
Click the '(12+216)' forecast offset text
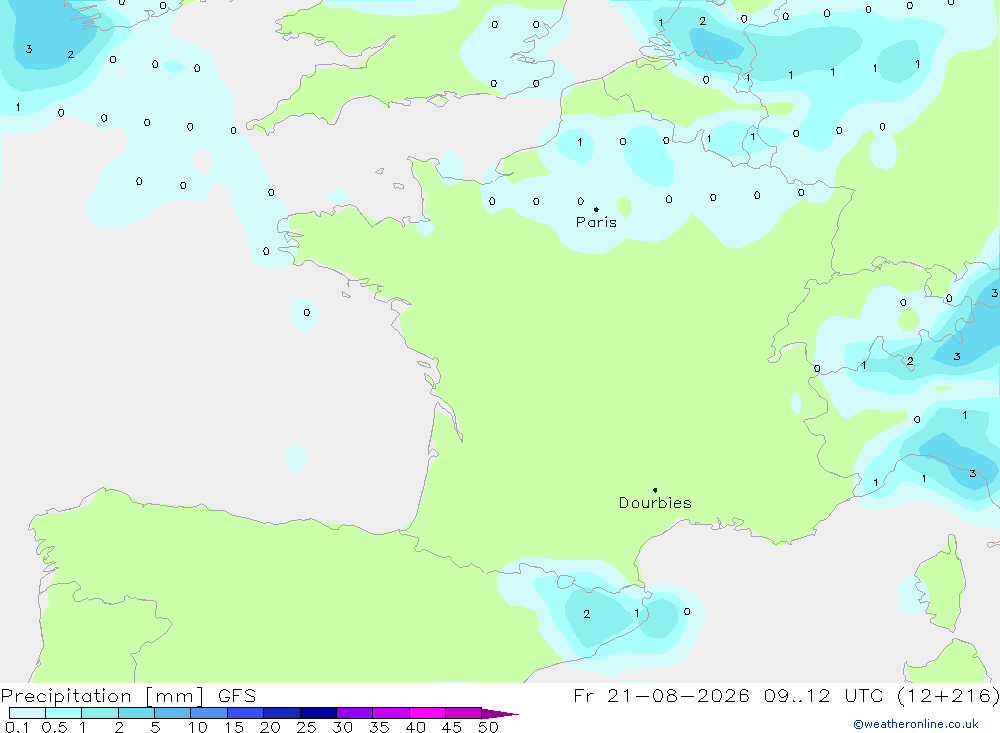coord(948,696)
